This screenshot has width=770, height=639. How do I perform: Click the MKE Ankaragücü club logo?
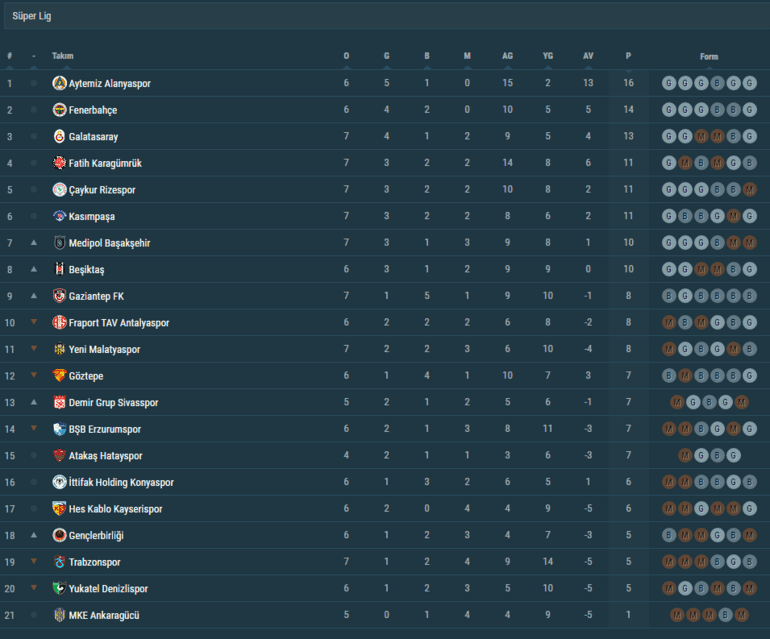click(x=59, y=615)
